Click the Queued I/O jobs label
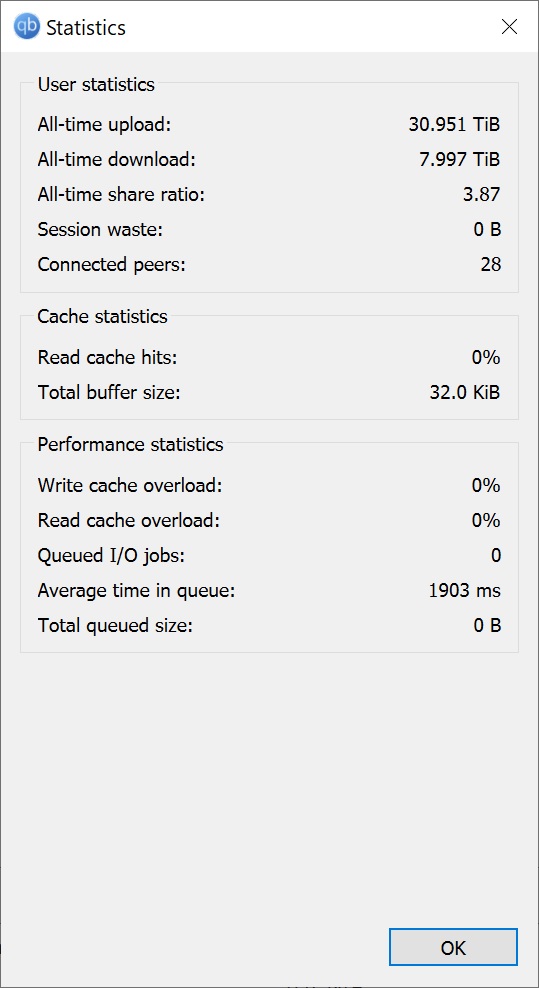 [x=111, y=556]
